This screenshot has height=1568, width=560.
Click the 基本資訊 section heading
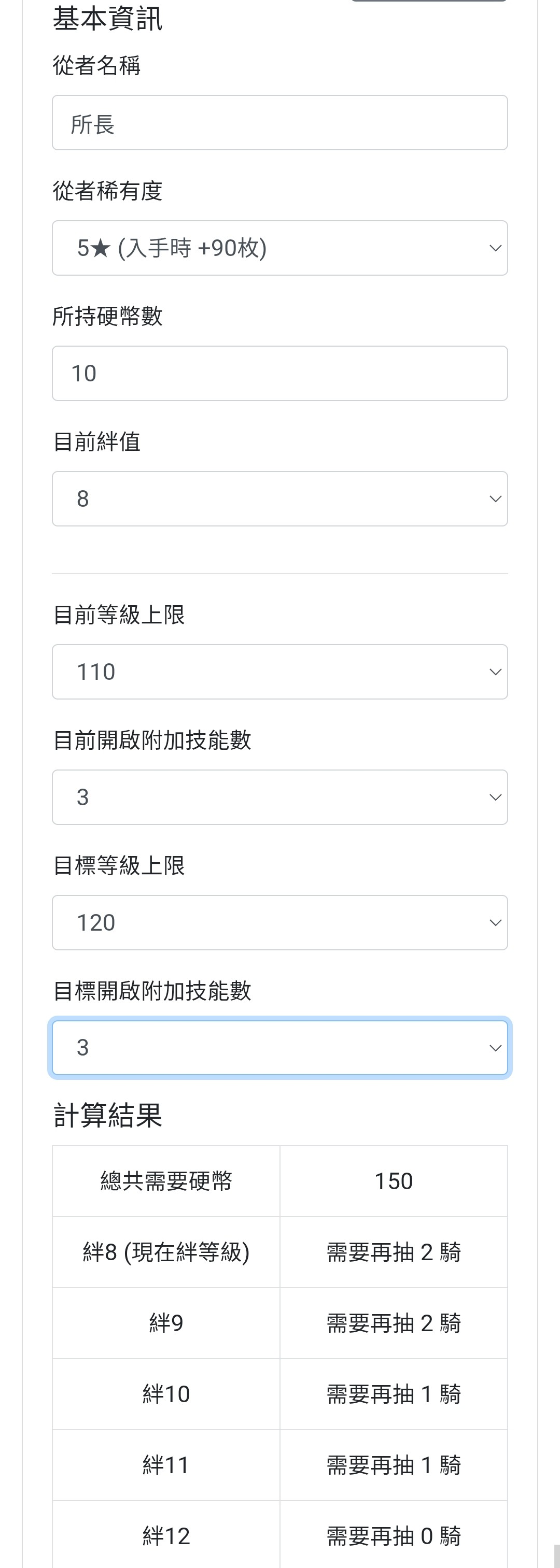point(107,18)
